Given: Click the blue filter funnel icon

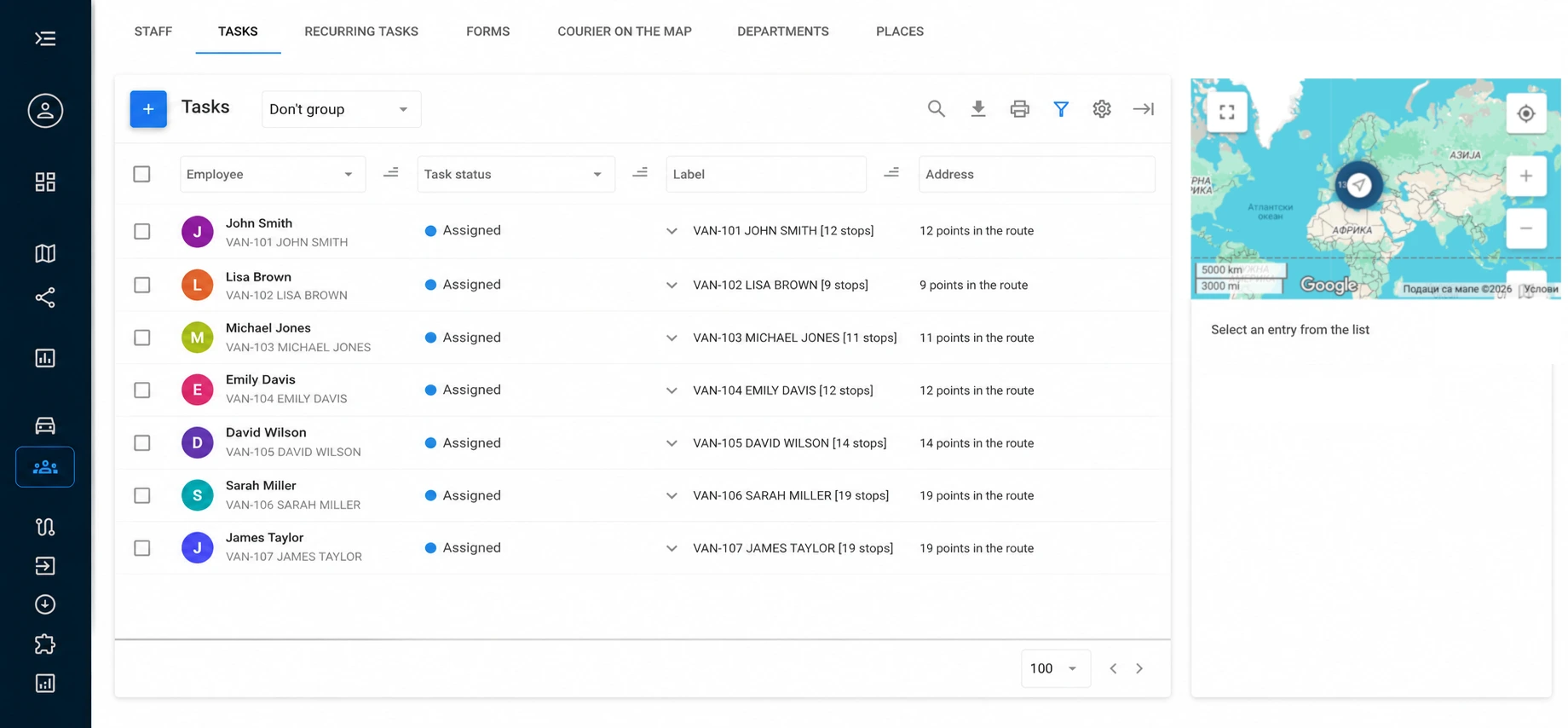Looking at the screenshot, I should pos(1061,109).
